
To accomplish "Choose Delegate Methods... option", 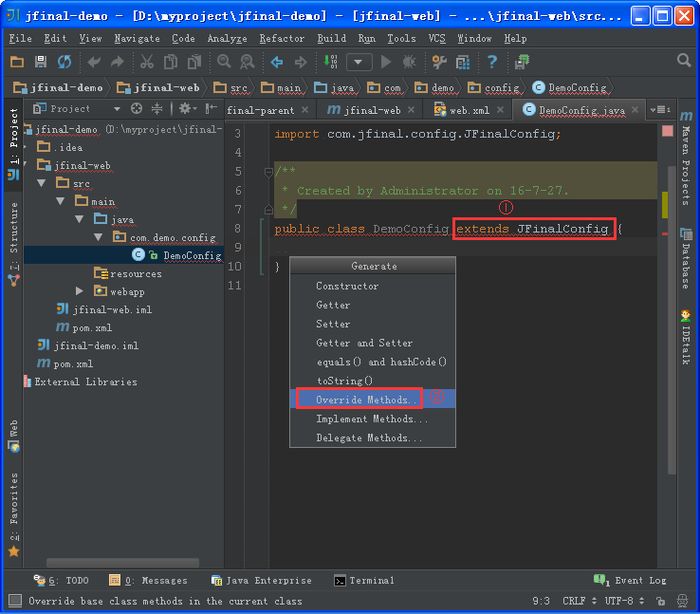I will click(x=372, y=438).
